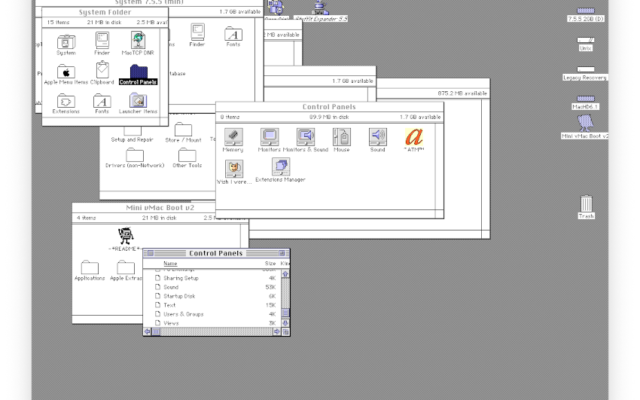640x400 pixels.
Task: Sort list by the Name column header
Action: tap(170, 264)
